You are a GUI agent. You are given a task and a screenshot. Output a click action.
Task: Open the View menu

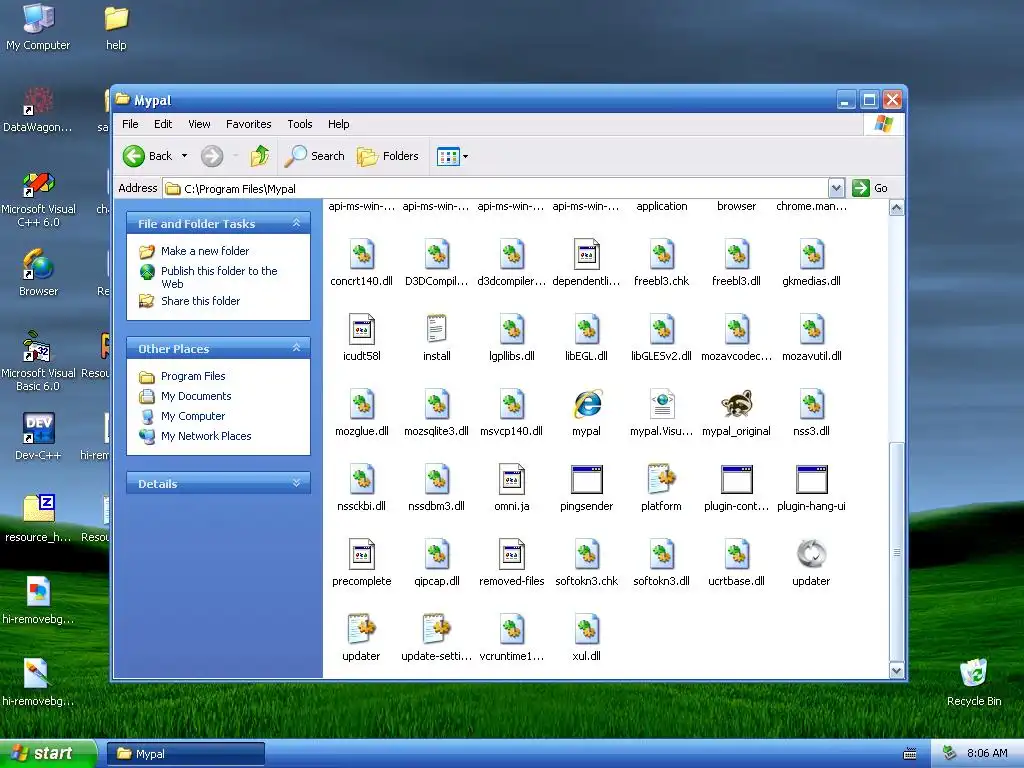(x=199, y=124)
